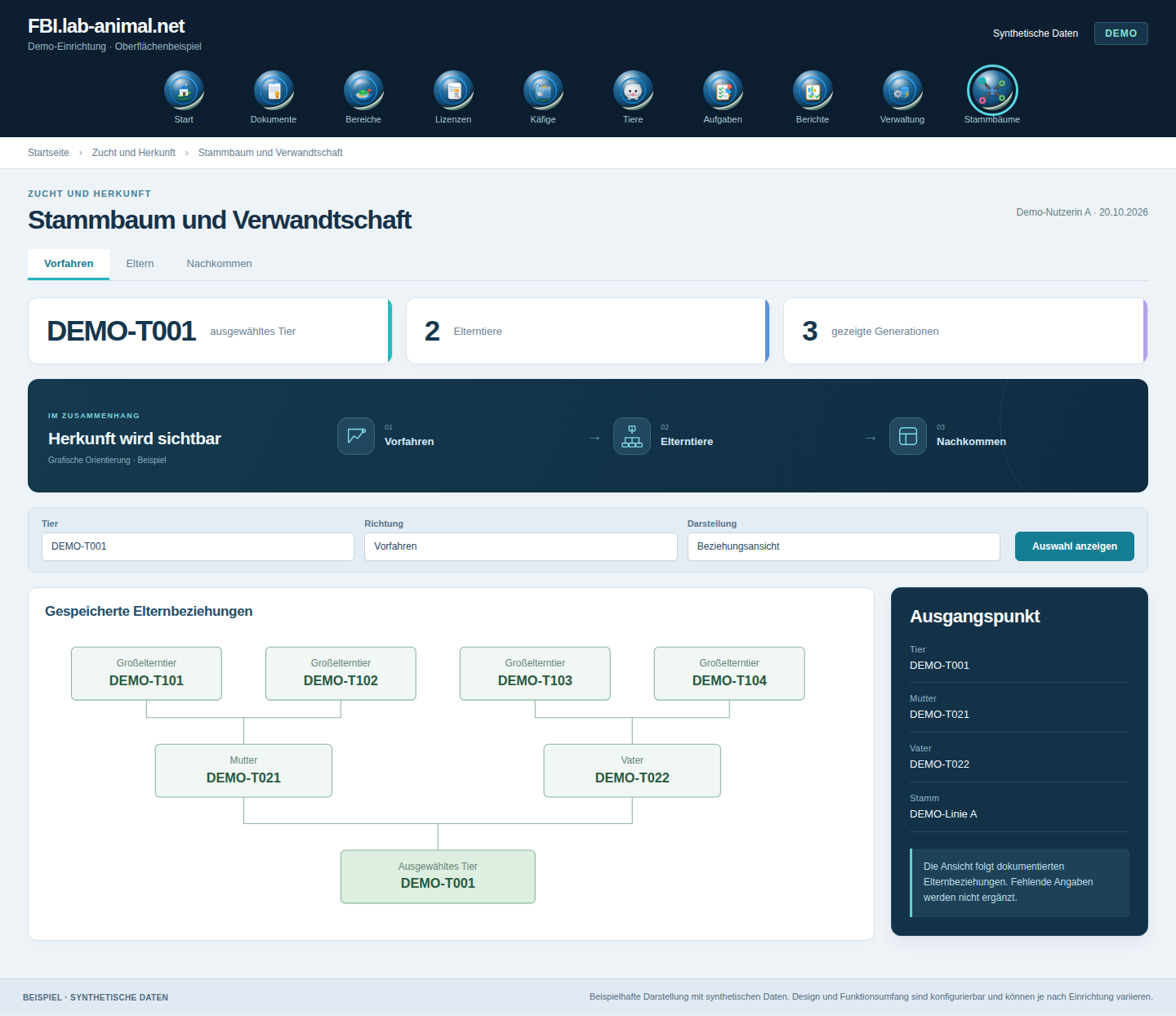This screenshot has width=1176, height=1016.
Task: Click the Gespeicherte Elternbeziehungen heading
Action: (x=149, y=612)
